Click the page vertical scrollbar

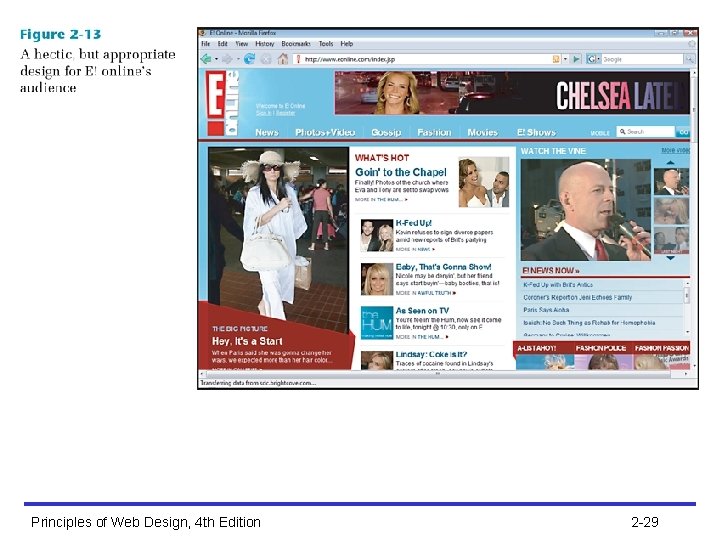coord(694,219)
